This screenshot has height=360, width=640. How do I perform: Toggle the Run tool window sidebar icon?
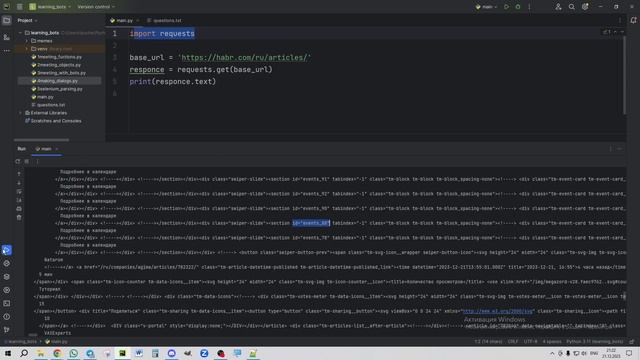coord(7,250)
